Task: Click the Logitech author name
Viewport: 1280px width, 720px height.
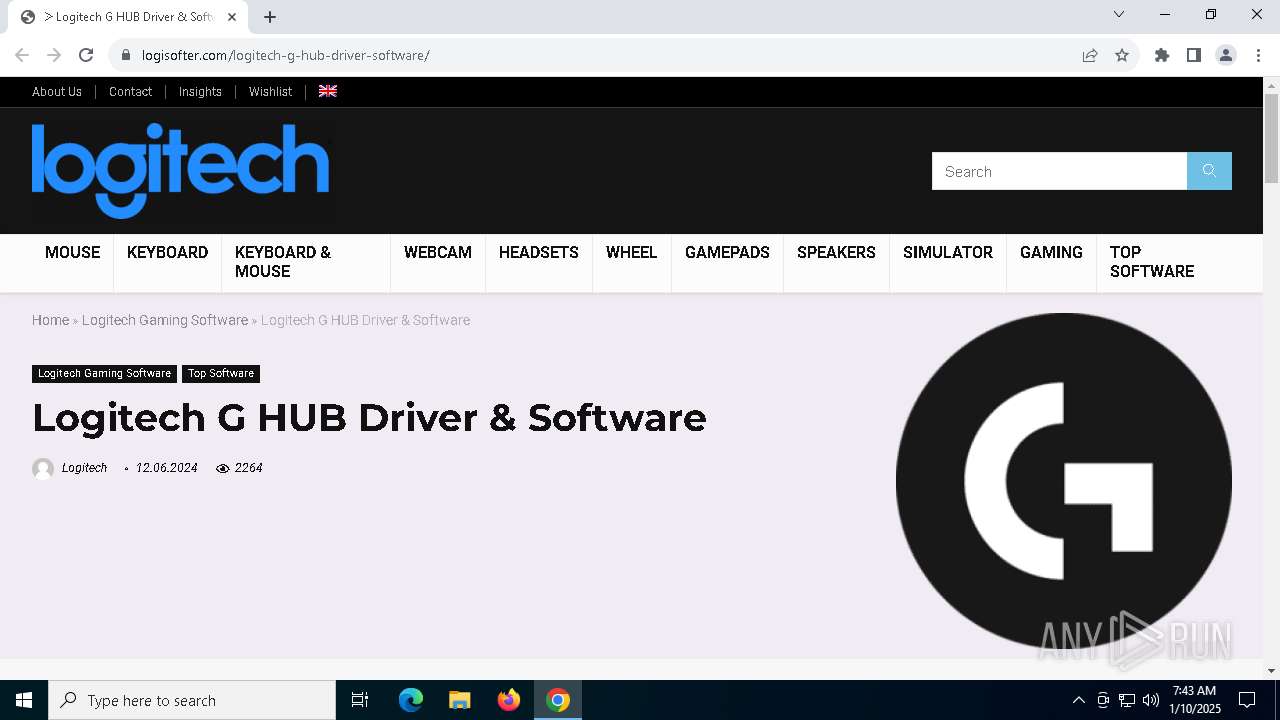Action: [84, 468]
